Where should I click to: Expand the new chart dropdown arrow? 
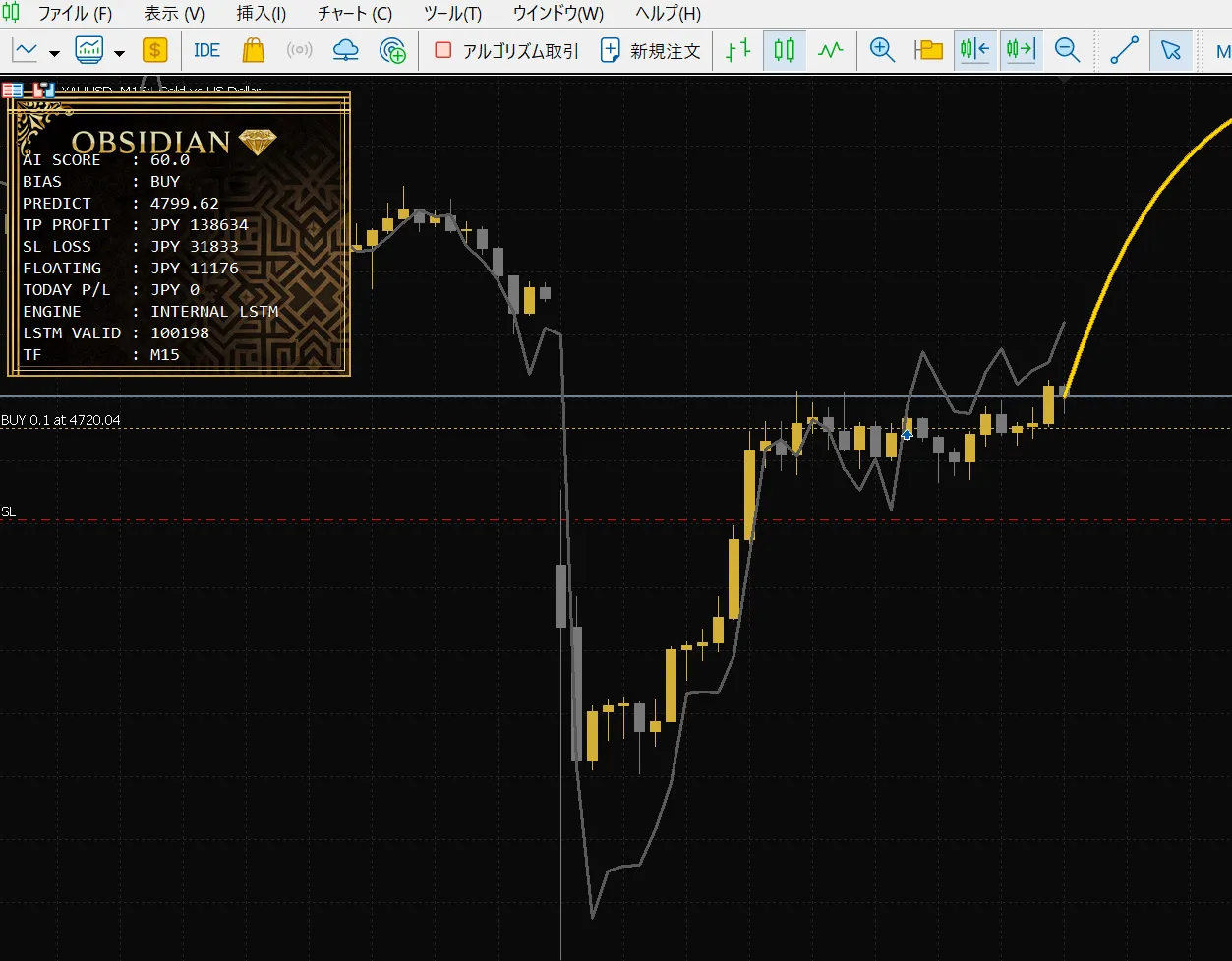click(55, 53)
